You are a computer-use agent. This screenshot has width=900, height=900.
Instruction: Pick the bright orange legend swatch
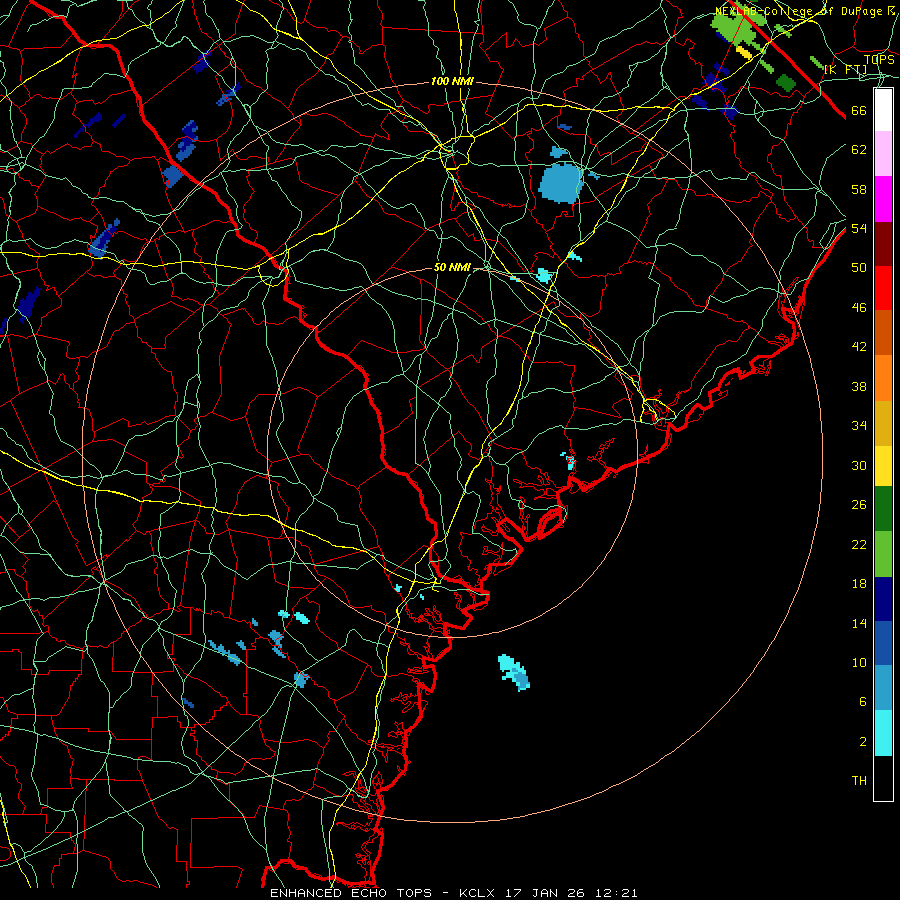click(x=883, y=378)
